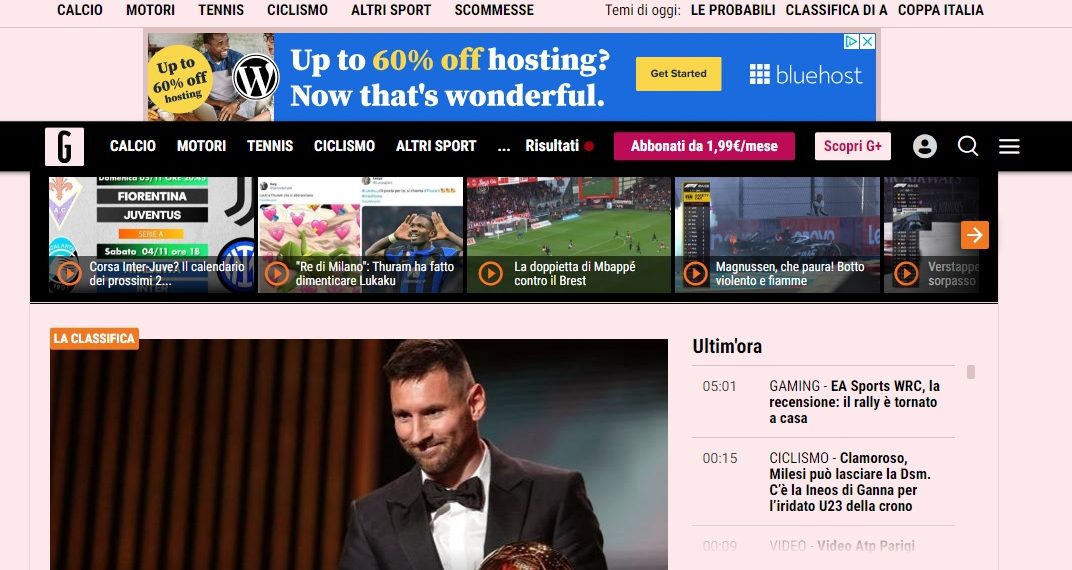Select MOTORI in the black navigation bar
1072x570 pixels.
201,146
